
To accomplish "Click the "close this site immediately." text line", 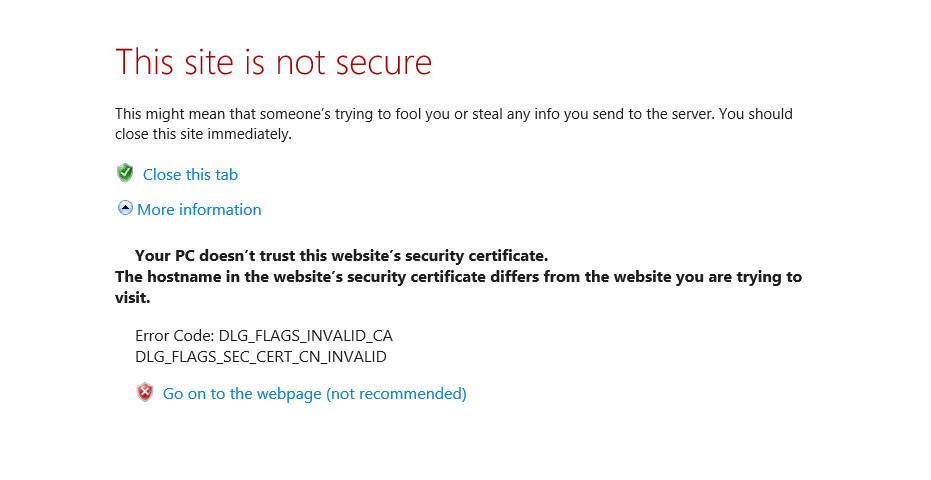I will coord(203,134).
